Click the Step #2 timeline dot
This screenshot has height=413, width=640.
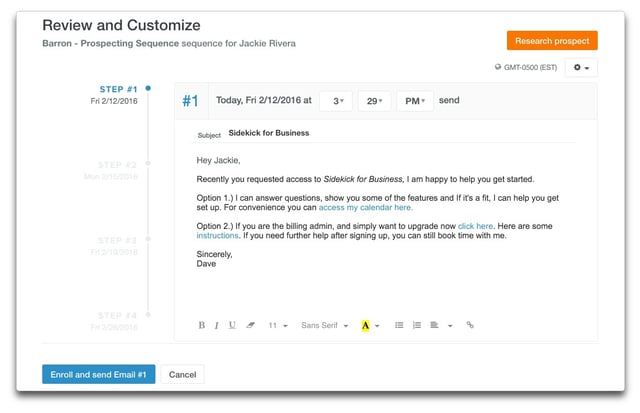(x=148, y=163)
